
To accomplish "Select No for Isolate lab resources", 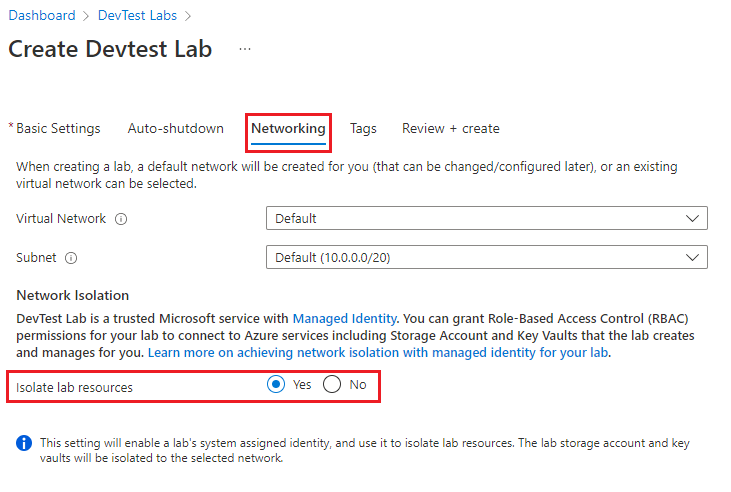I will [x=333, y=385].
